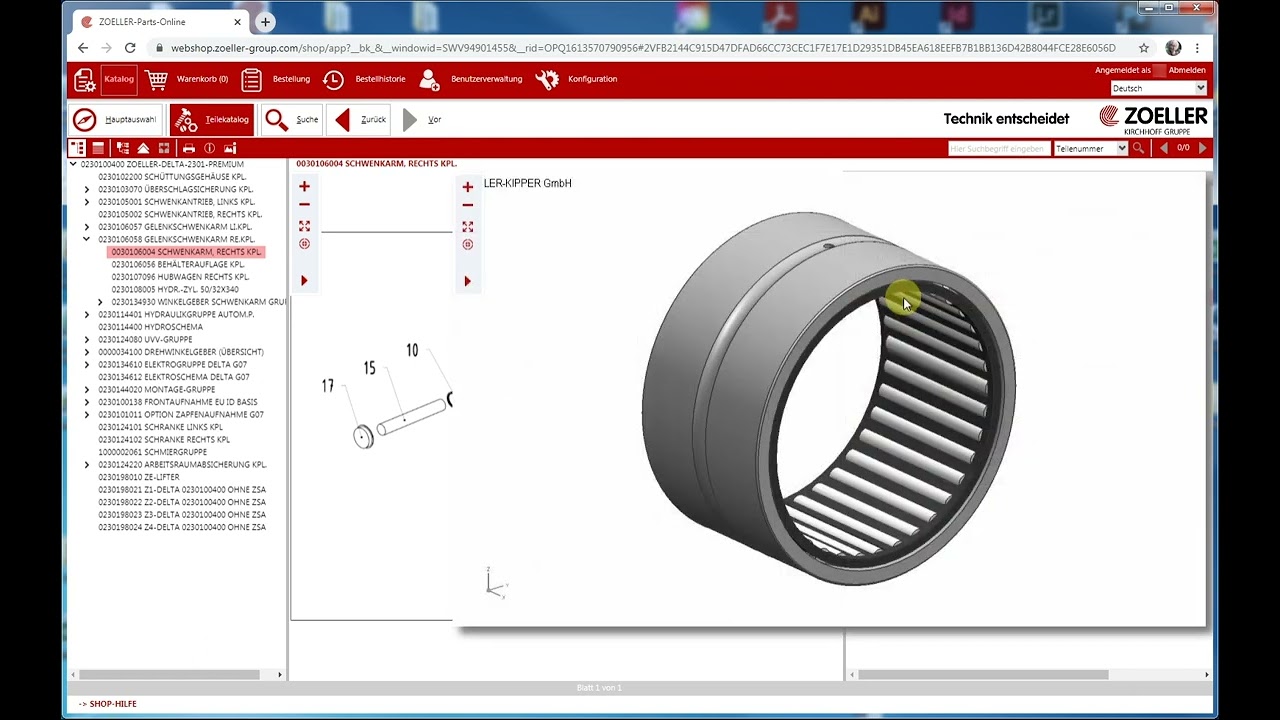Click the thumbnail overview grid icon
The image size is (1280, 720).
[164, 148]
